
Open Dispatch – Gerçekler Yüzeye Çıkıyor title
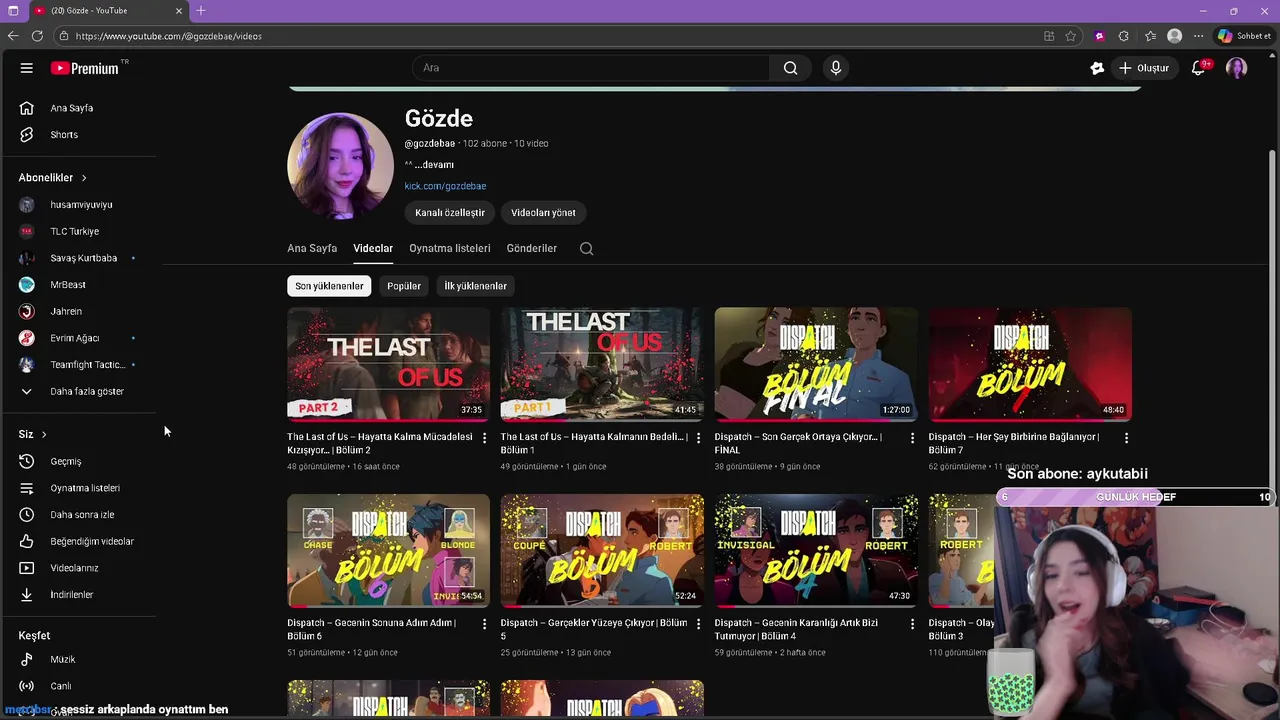(x=594, y=629)
